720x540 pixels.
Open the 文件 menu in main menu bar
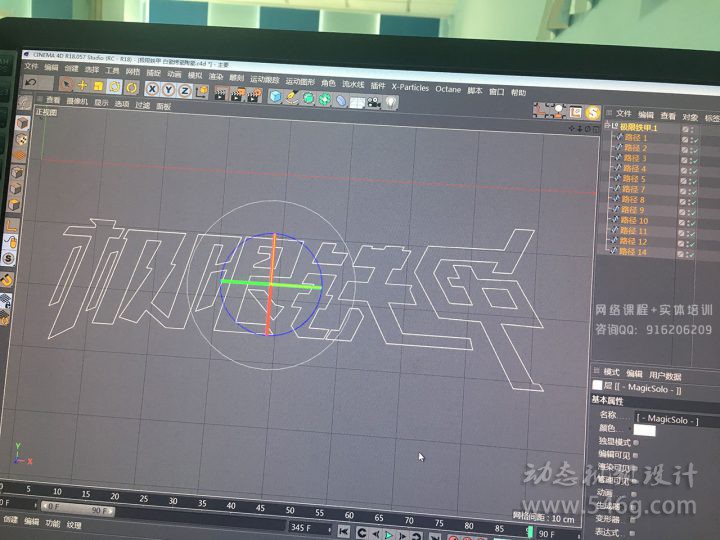(x=31, y=67)
